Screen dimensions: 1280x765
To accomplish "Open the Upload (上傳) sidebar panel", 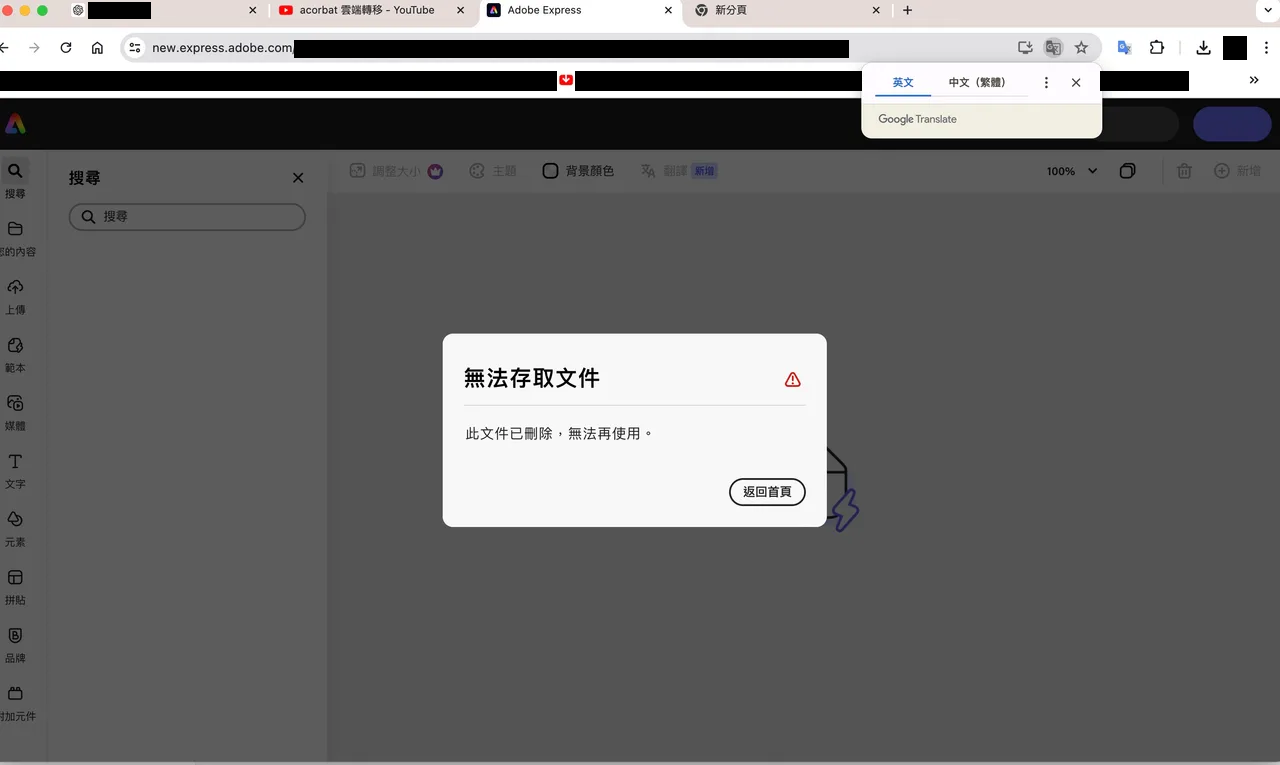I will click(x=15, y=296).
